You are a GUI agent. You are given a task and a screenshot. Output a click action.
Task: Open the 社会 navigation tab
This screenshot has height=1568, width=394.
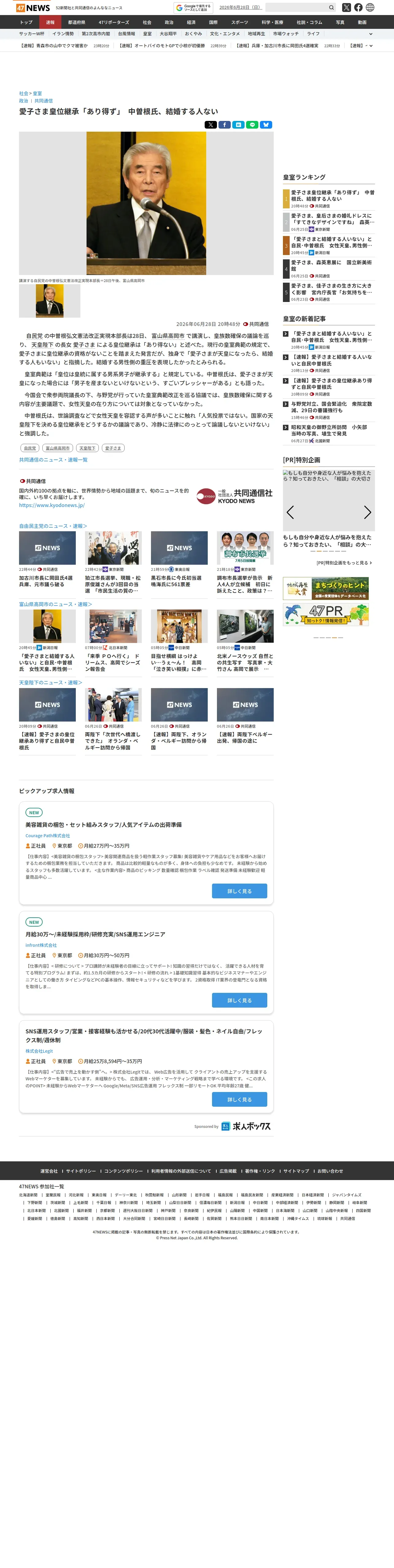[x=147, y=22]
